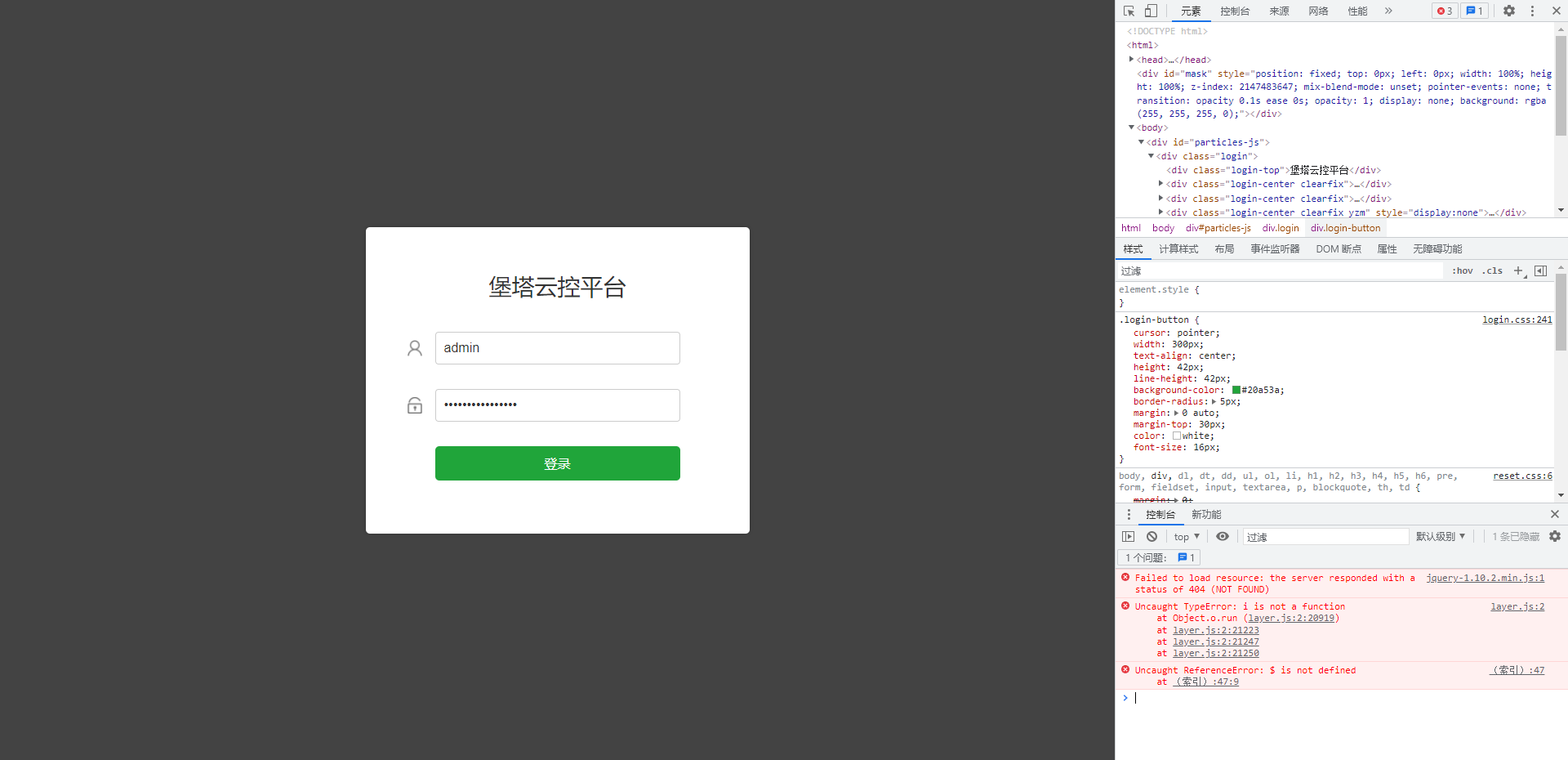This screenshot has height=760, width=1568.
Task: Switch to the 来源 sources tab
Action: 1279,11
